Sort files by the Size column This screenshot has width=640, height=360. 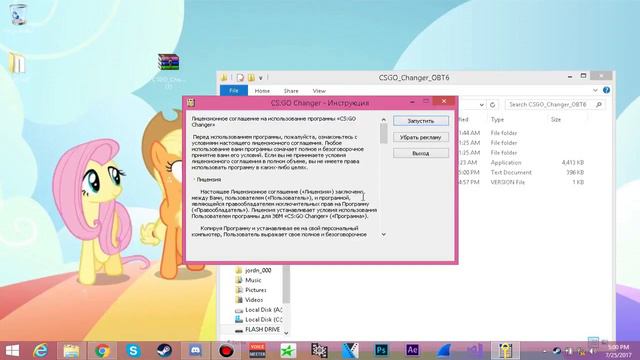pyautogui.click(x=556, y=120)
